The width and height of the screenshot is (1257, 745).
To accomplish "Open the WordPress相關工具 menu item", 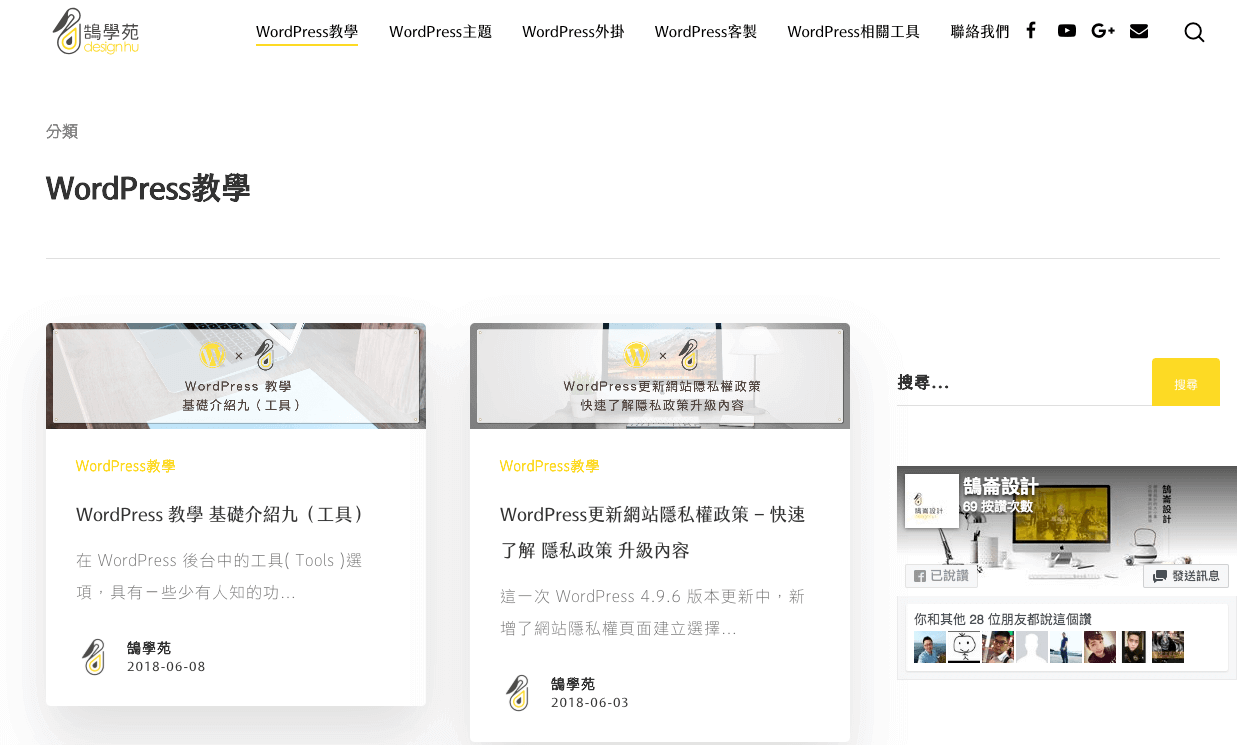I will 853,31.
